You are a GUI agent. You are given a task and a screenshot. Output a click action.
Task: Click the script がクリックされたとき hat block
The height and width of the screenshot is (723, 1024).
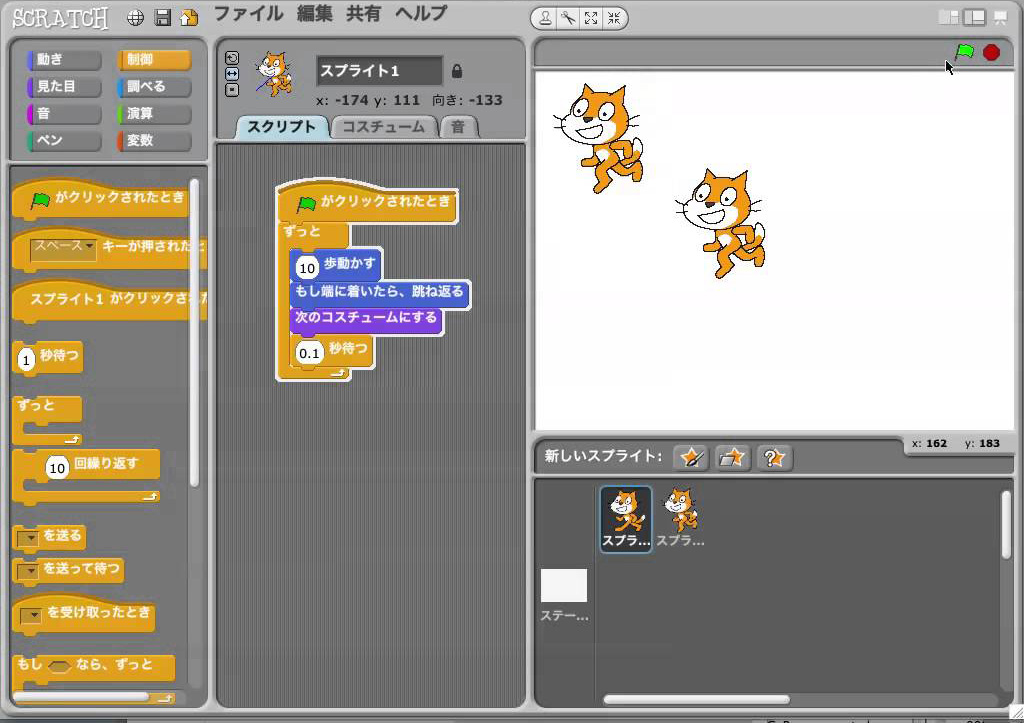click(367, 202)
